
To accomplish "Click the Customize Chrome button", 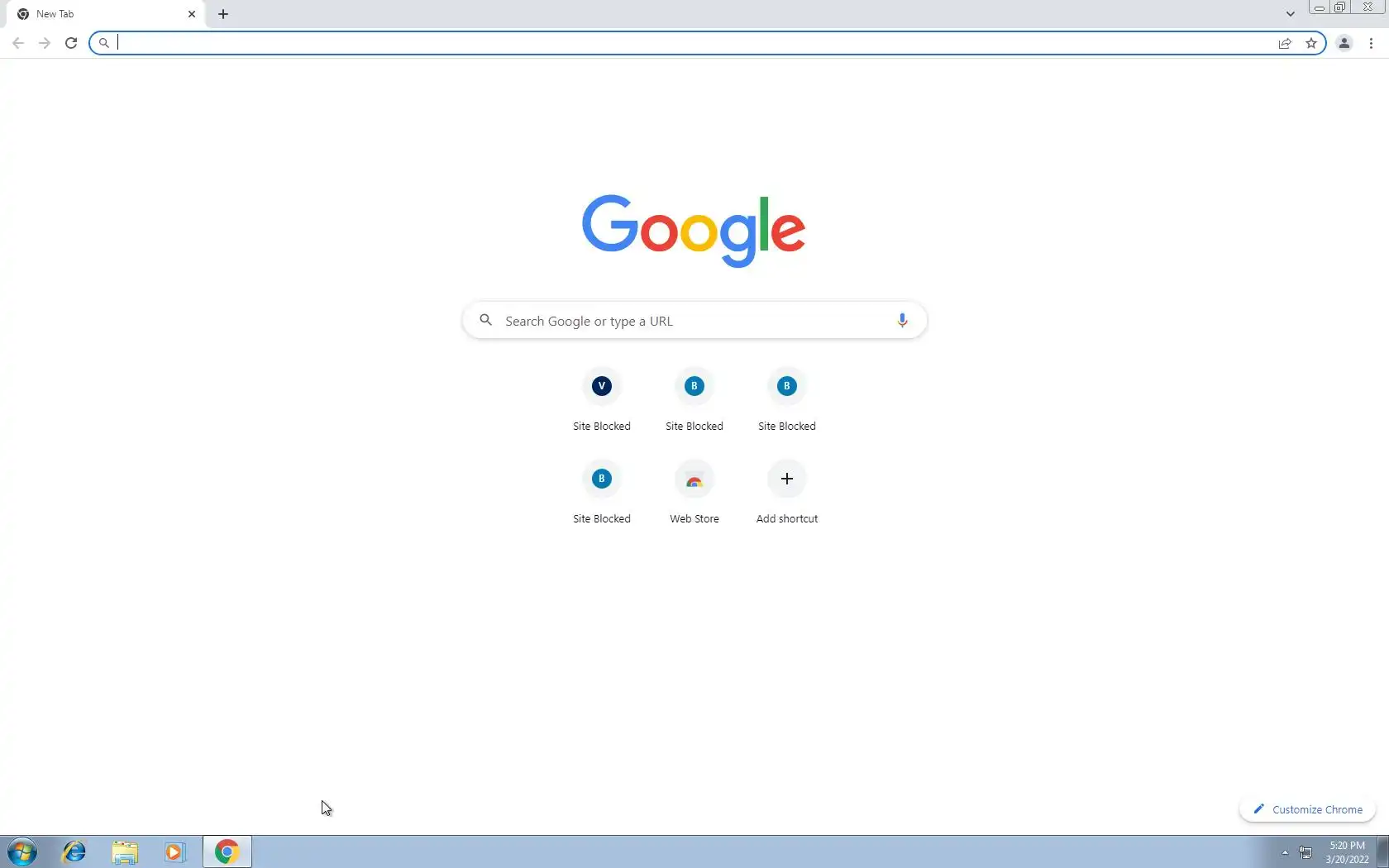I will pos(1307,809).
